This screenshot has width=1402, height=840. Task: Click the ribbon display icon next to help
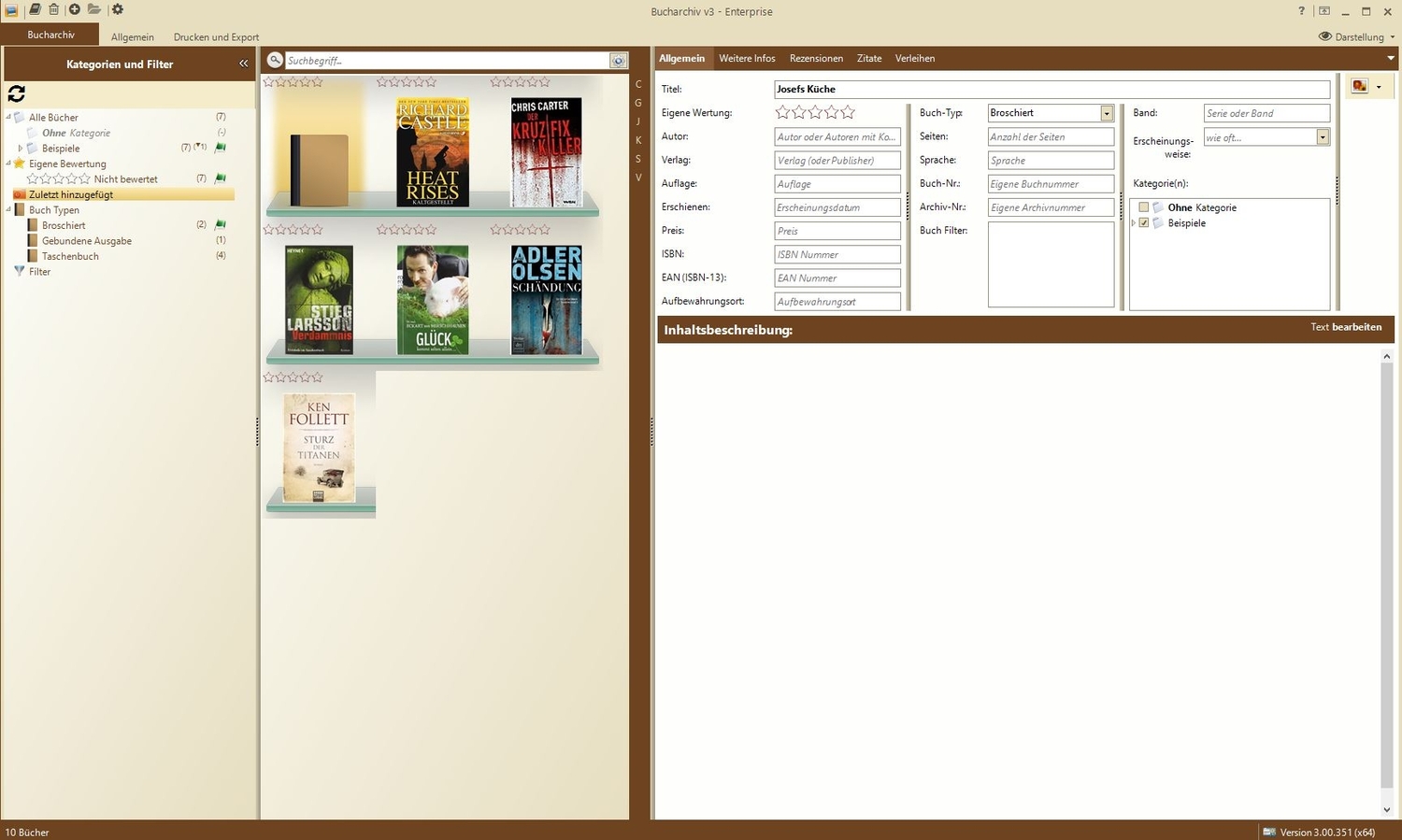coord(1324,11)
